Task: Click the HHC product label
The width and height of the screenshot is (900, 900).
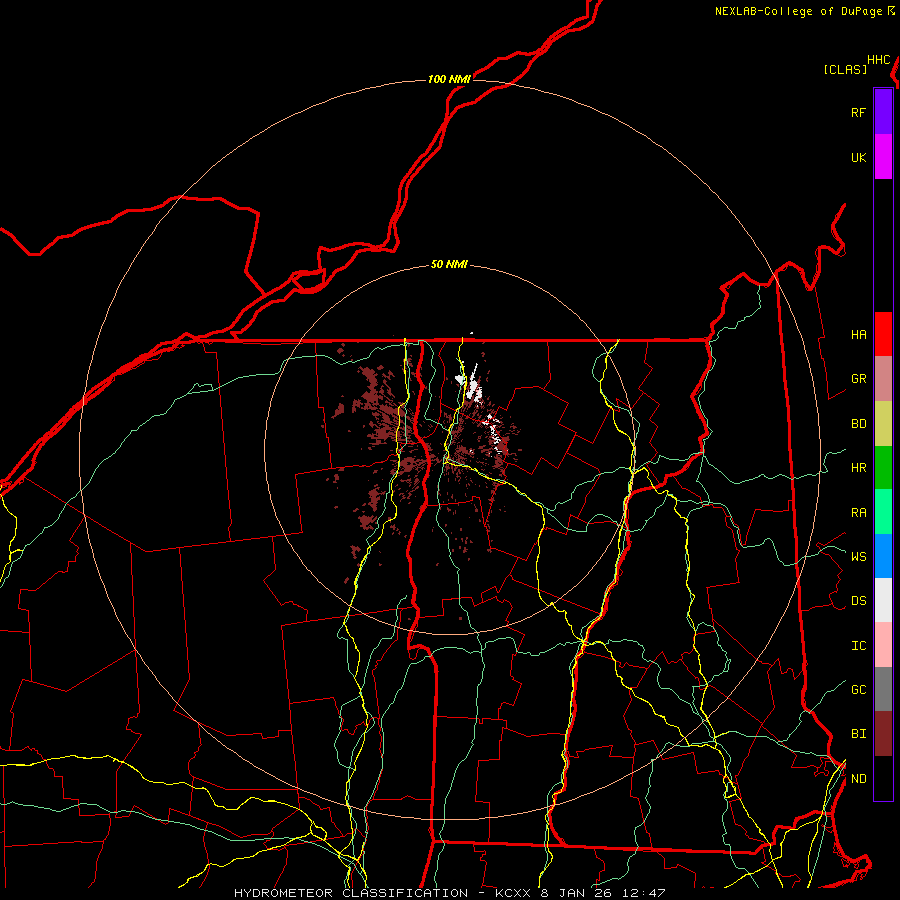Action: click(x=878, y=60)
